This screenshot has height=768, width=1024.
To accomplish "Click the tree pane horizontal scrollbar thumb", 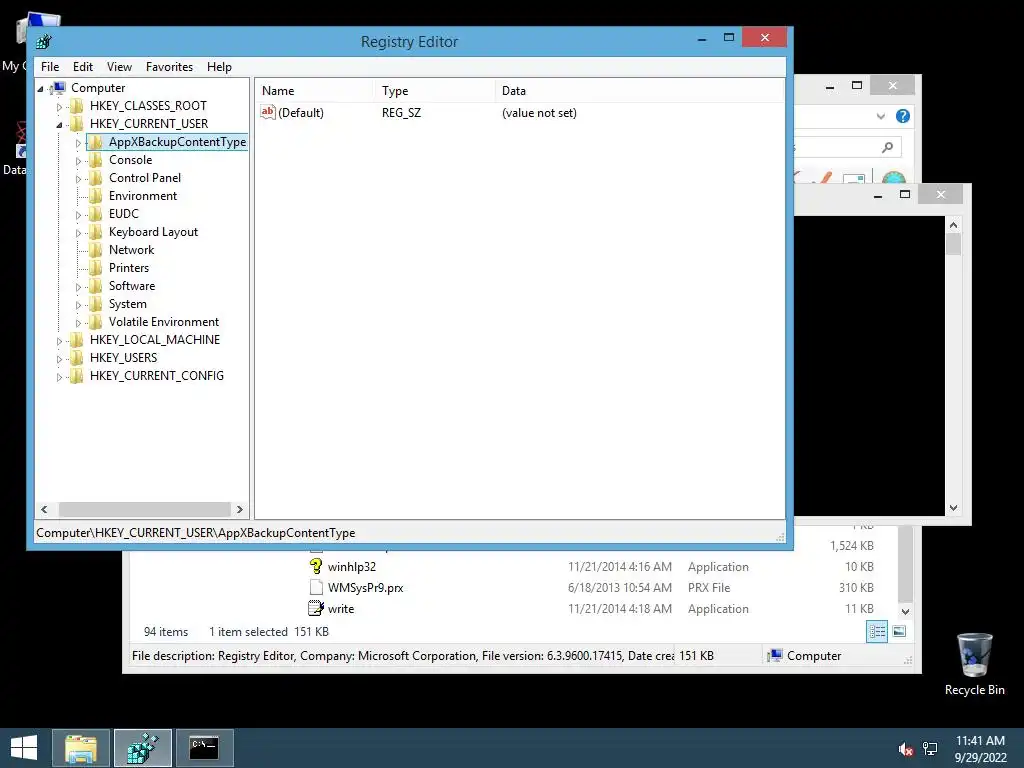I will [144, 509].
